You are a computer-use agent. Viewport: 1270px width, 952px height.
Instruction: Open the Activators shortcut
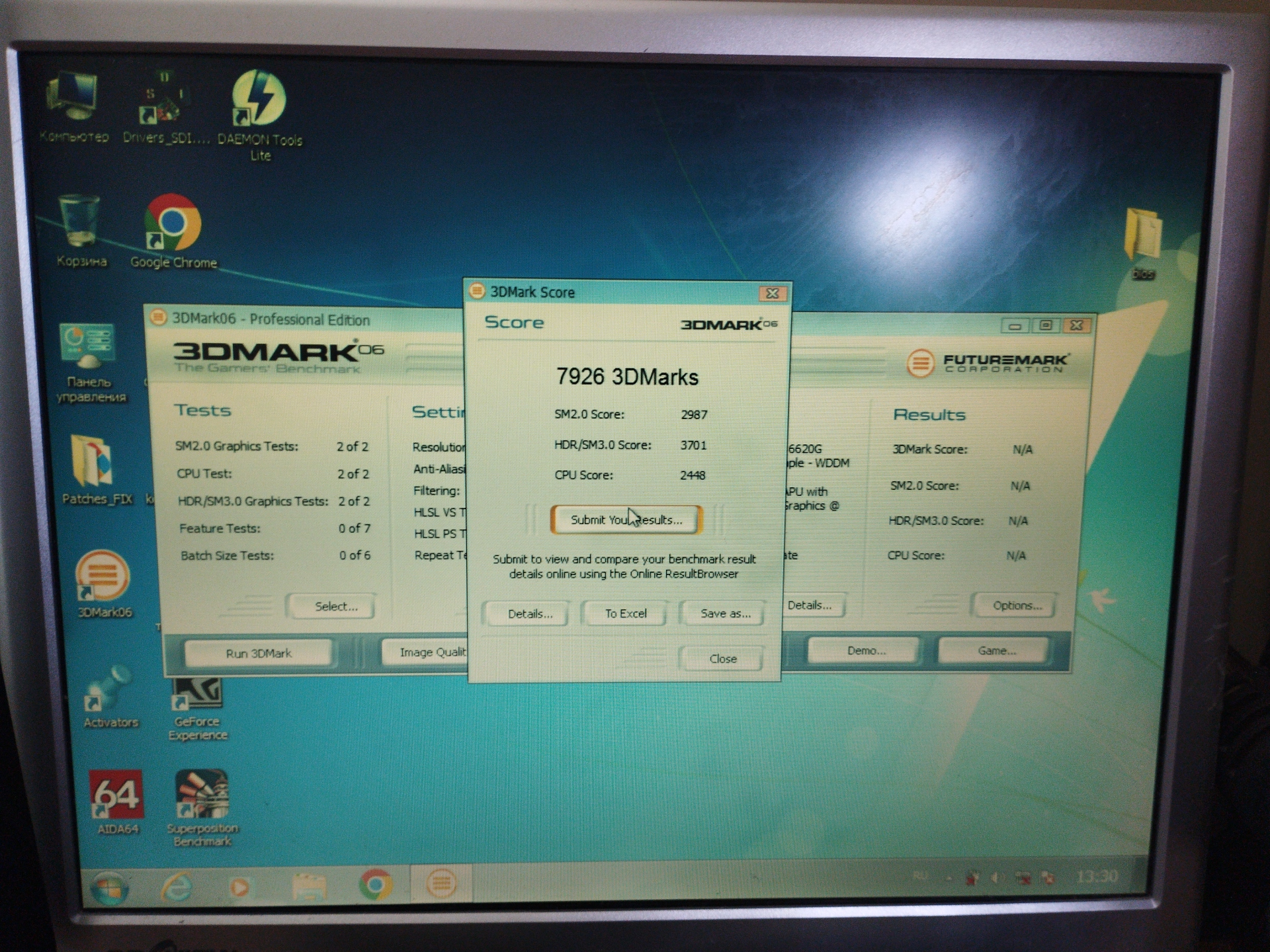[110, 697]
